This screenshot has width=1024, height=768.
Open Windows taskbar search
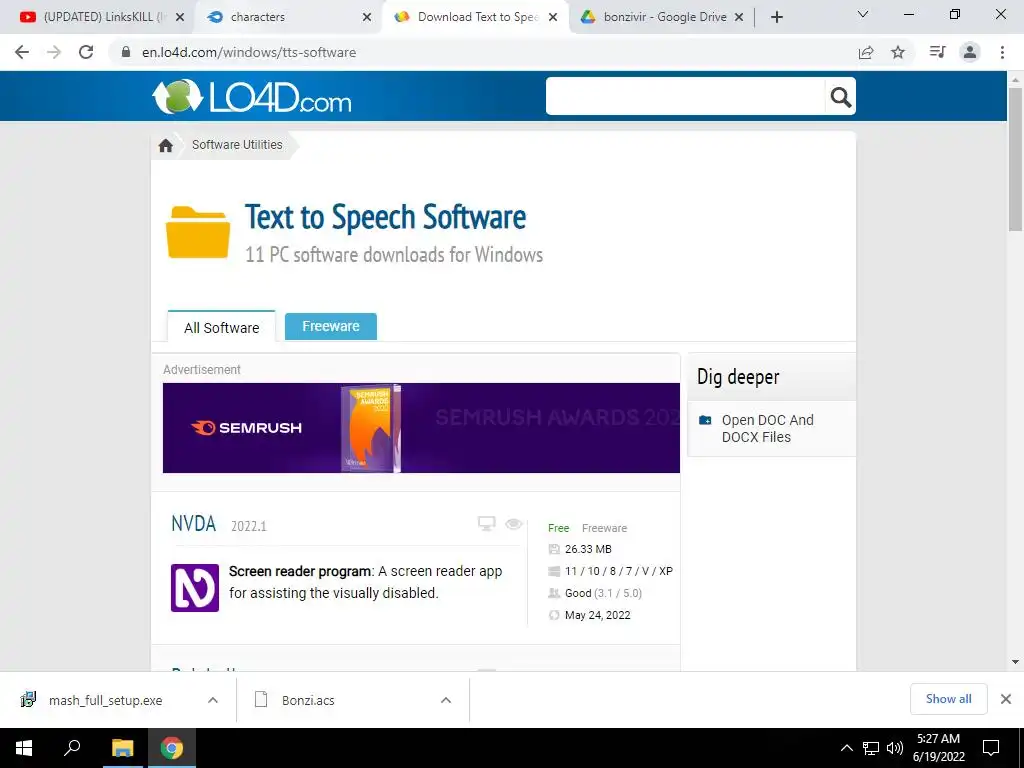coord(72,748)
